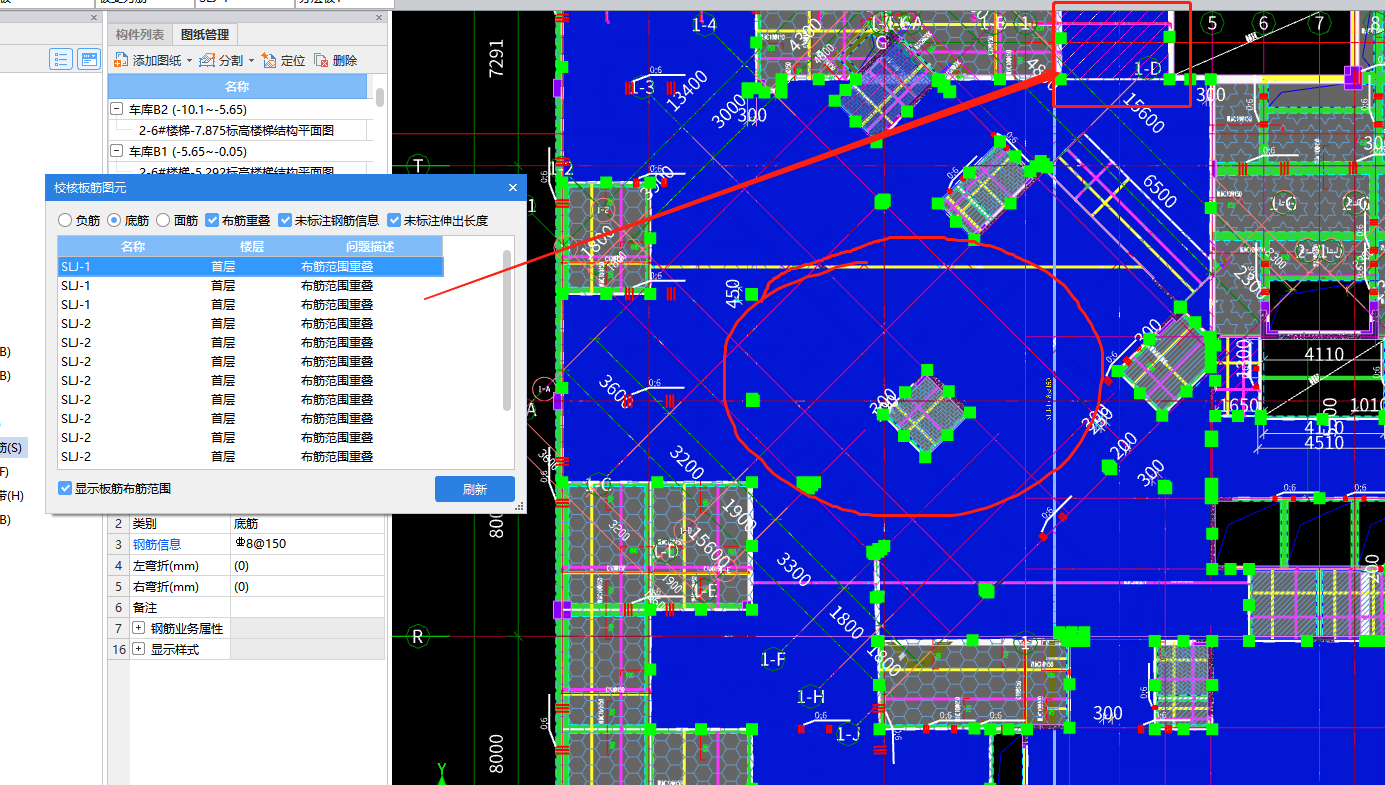
Task: Select the highlighted SLJ-1 row in results
Action: pyautogui.click(x=250, y=267)
